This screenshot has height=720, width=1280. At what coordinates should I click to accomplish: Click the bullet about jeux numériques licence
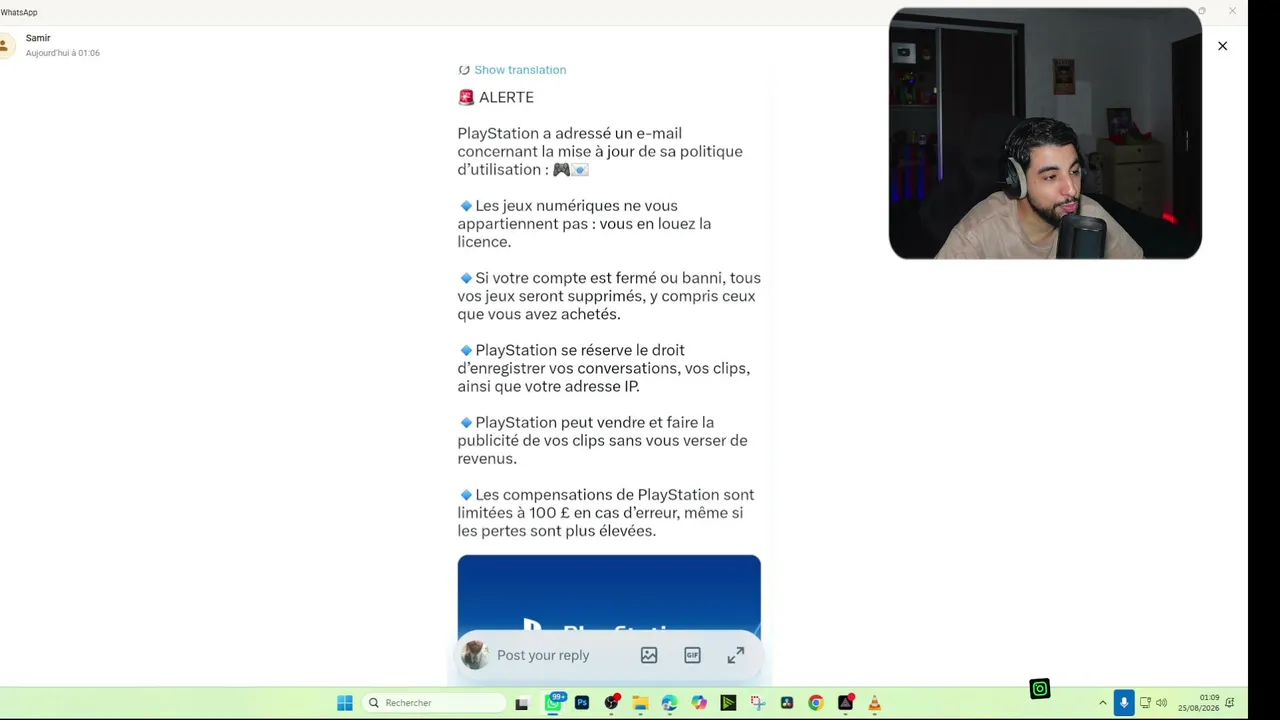coord(585,224)
